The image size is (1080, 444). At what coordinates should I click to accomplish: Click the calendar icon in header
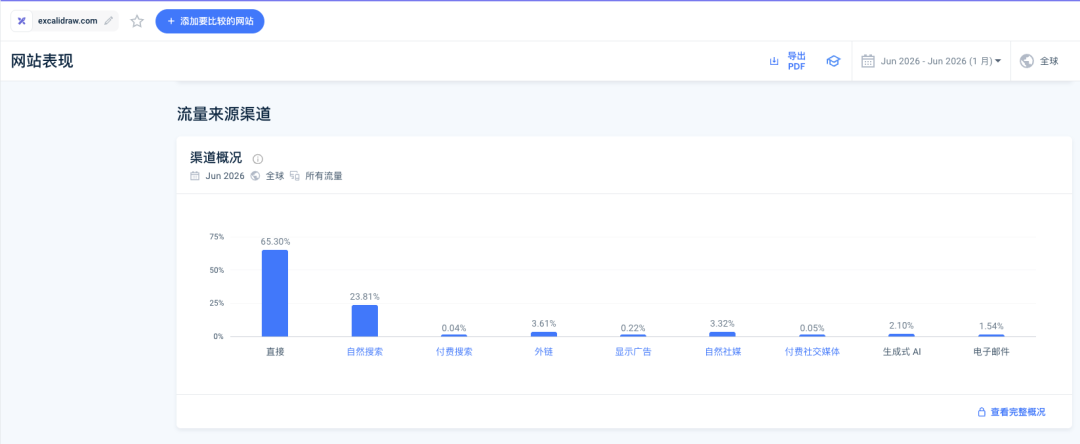[868, 61]
